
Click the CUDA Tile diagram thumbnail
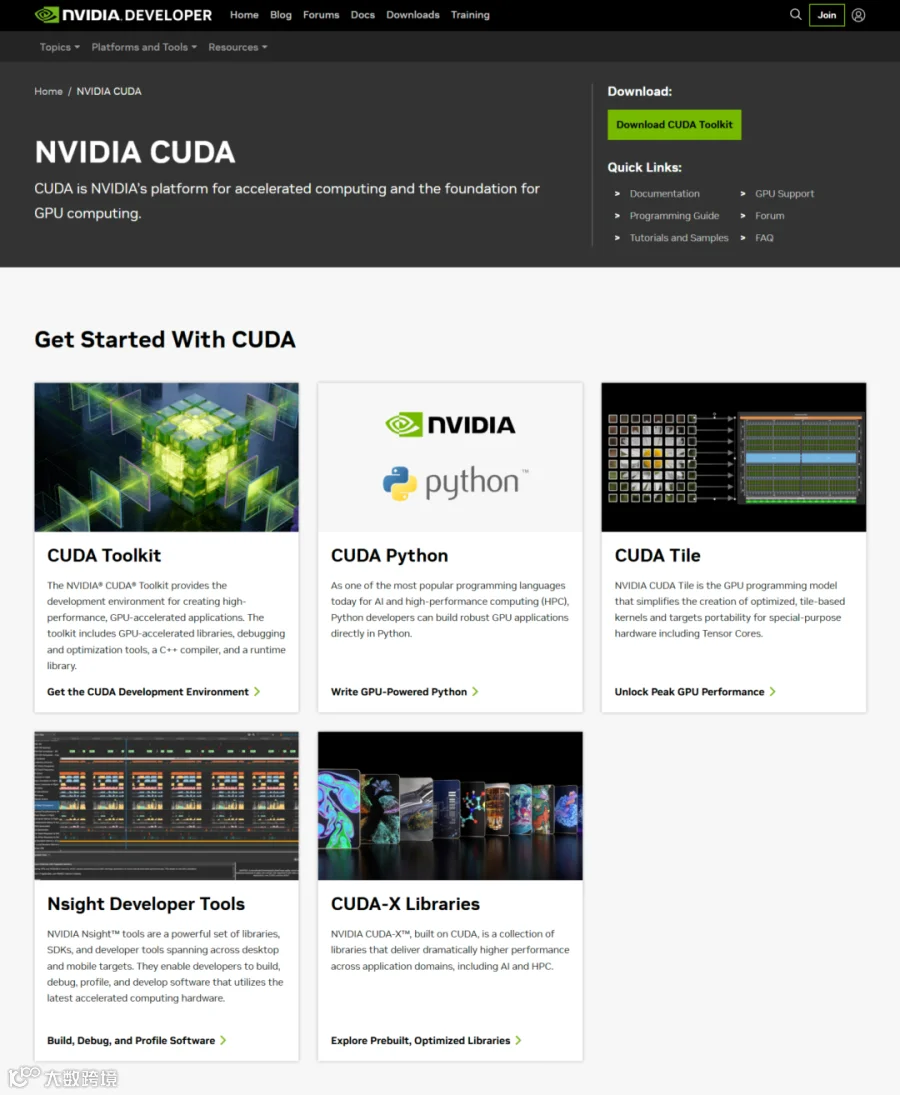click(x=734, y=457)
